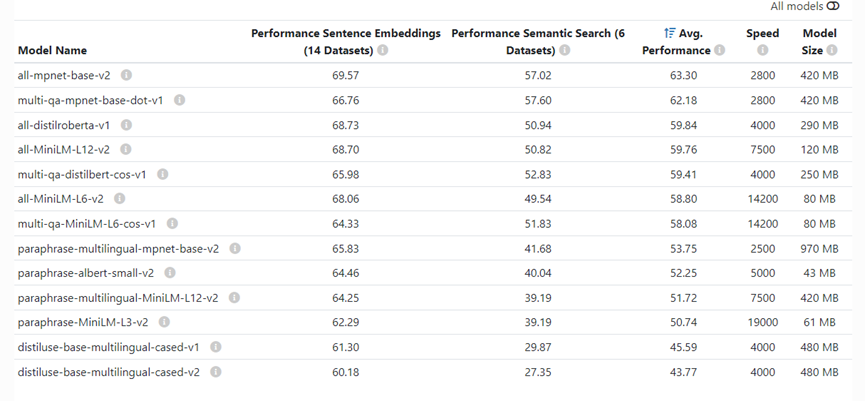Screen dimensions: 865x401
Task: Sort by Performance Semantic Search column
Action: 538,41
